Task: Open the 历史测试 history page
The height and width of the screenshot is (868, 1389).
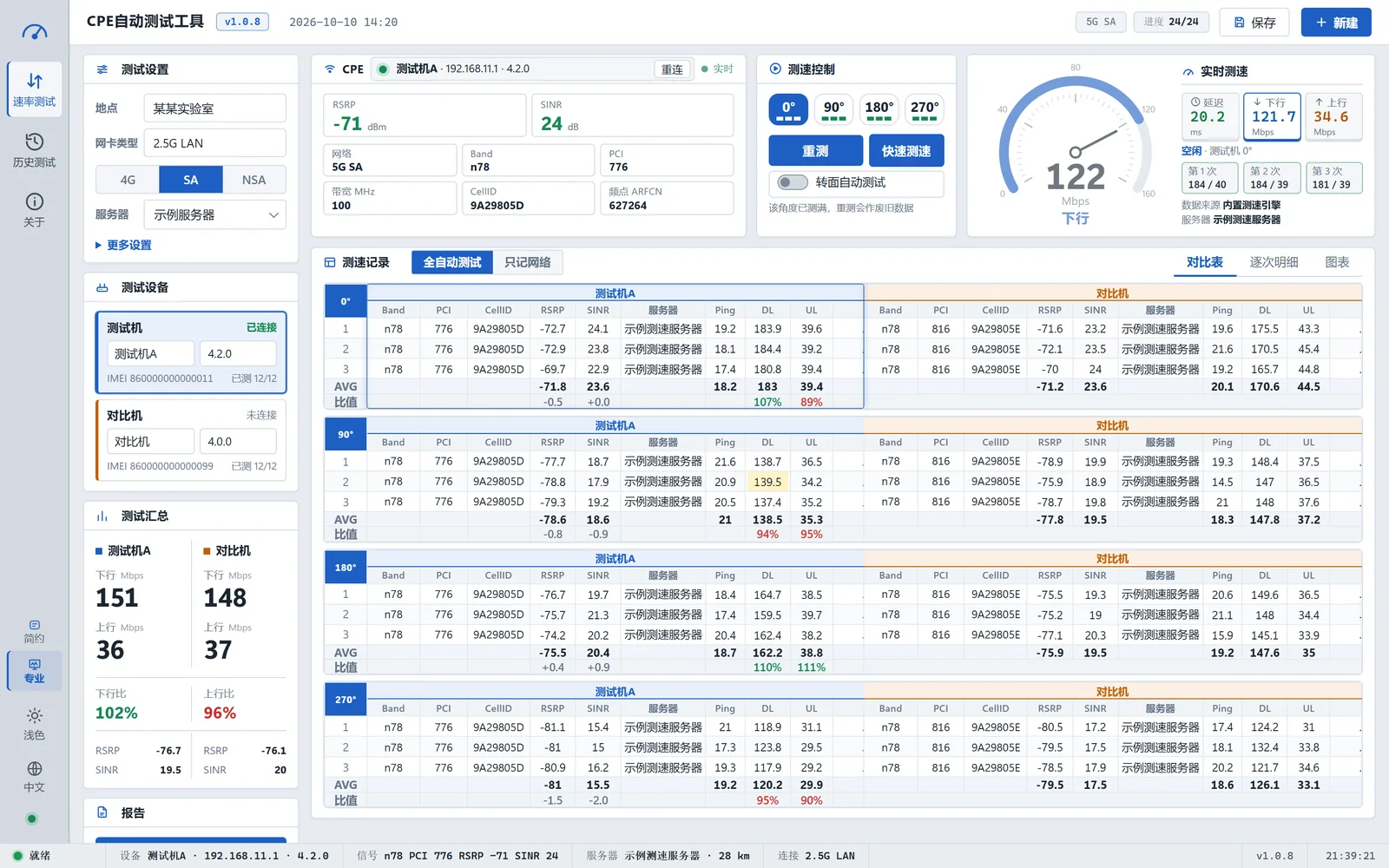Action: 34,150
